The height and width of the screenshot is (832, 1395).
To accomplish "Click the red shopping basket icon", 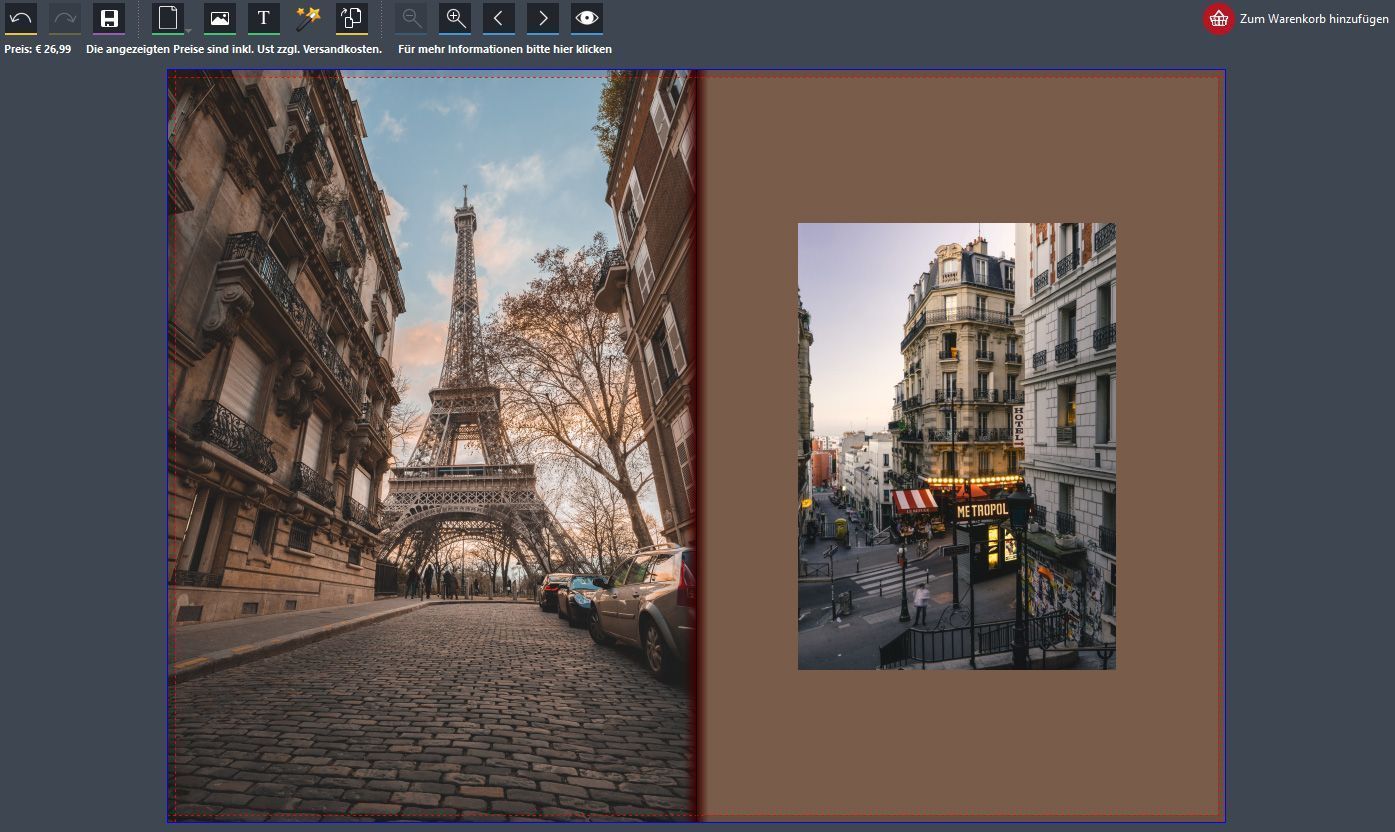I will click(x=1218, y=19).
